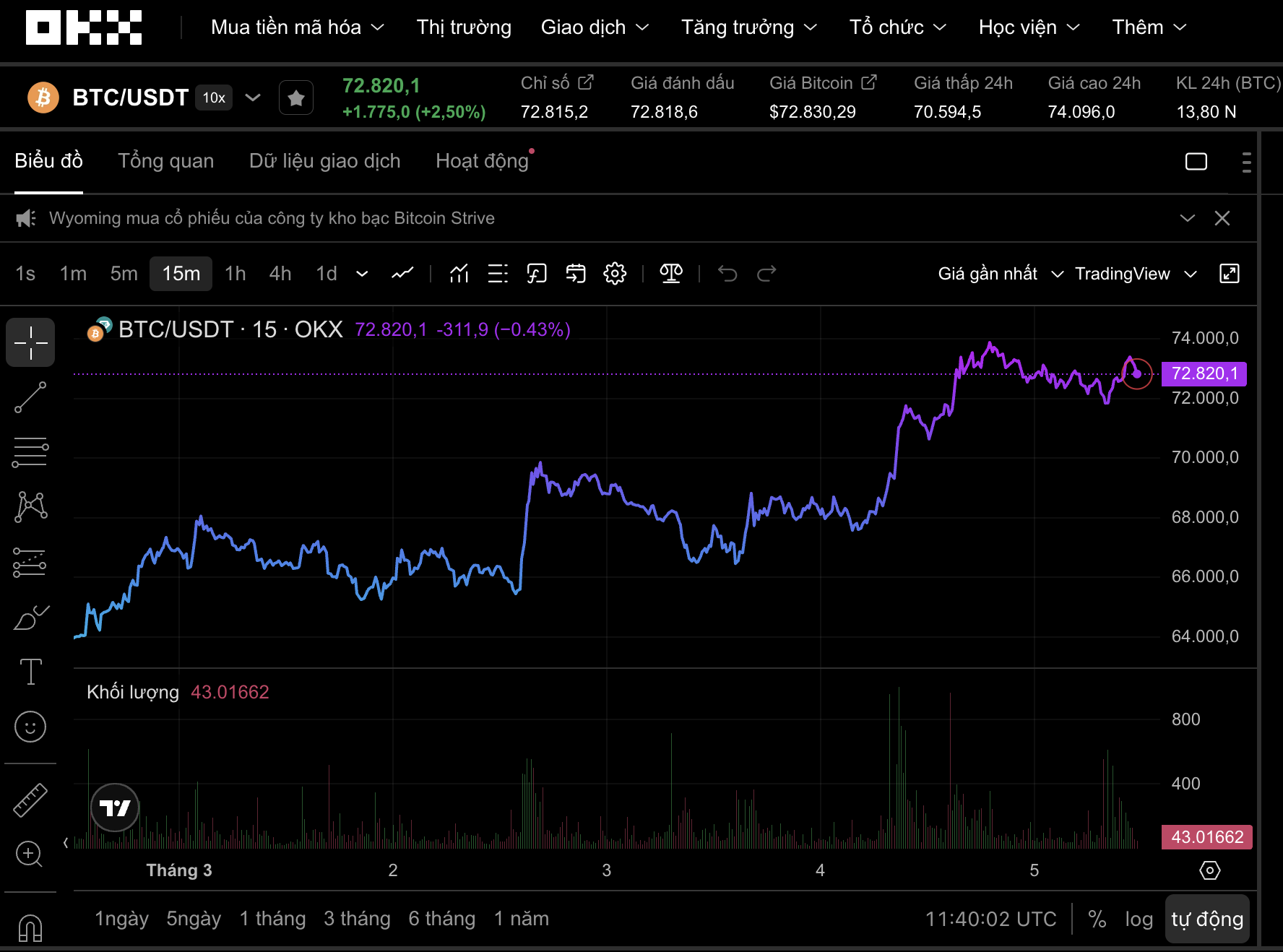The height and width of the screenshot is (952, 1283).
Task: Open the Giao dịch menu
Action: coord(594,27)
